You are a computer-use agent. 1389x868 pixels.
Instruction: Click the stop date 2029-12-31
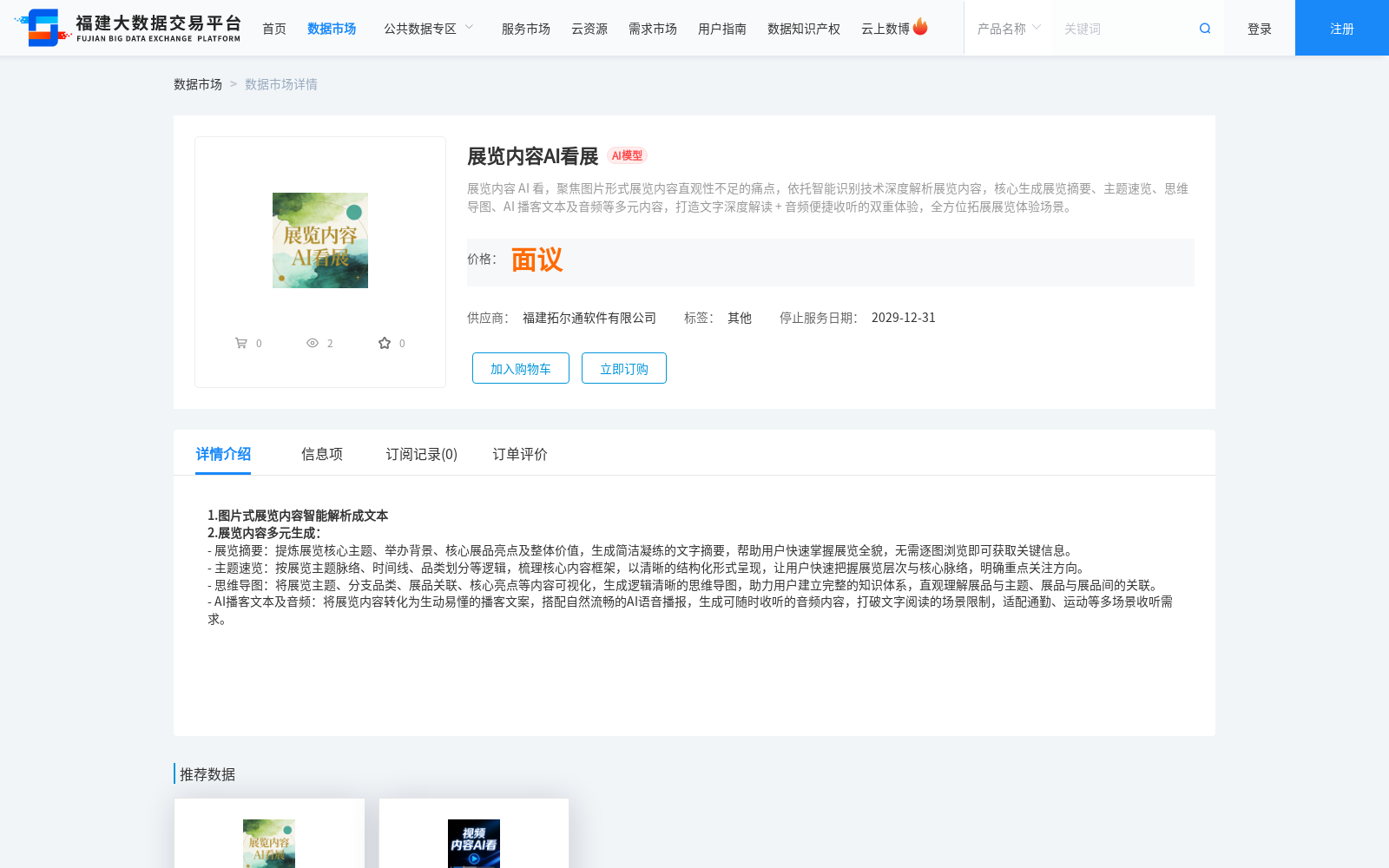coord(904,318)
